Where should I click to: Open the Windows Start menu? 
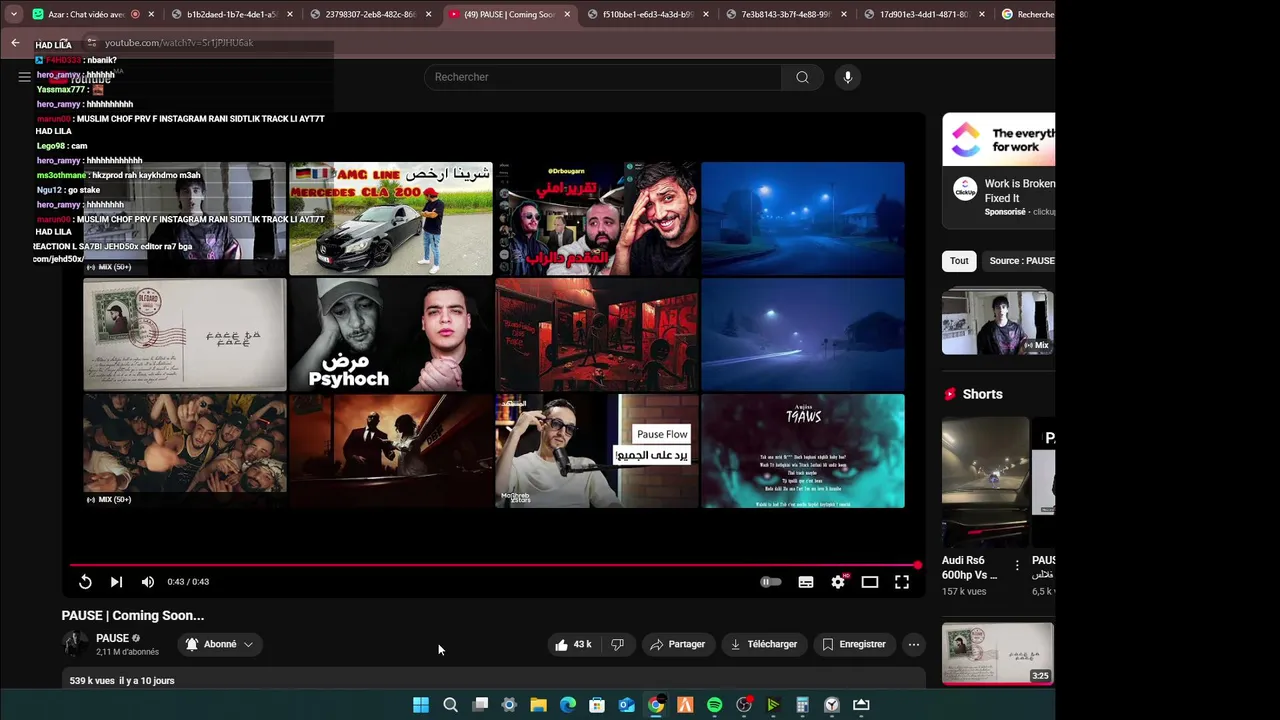[x=421, y=705]
